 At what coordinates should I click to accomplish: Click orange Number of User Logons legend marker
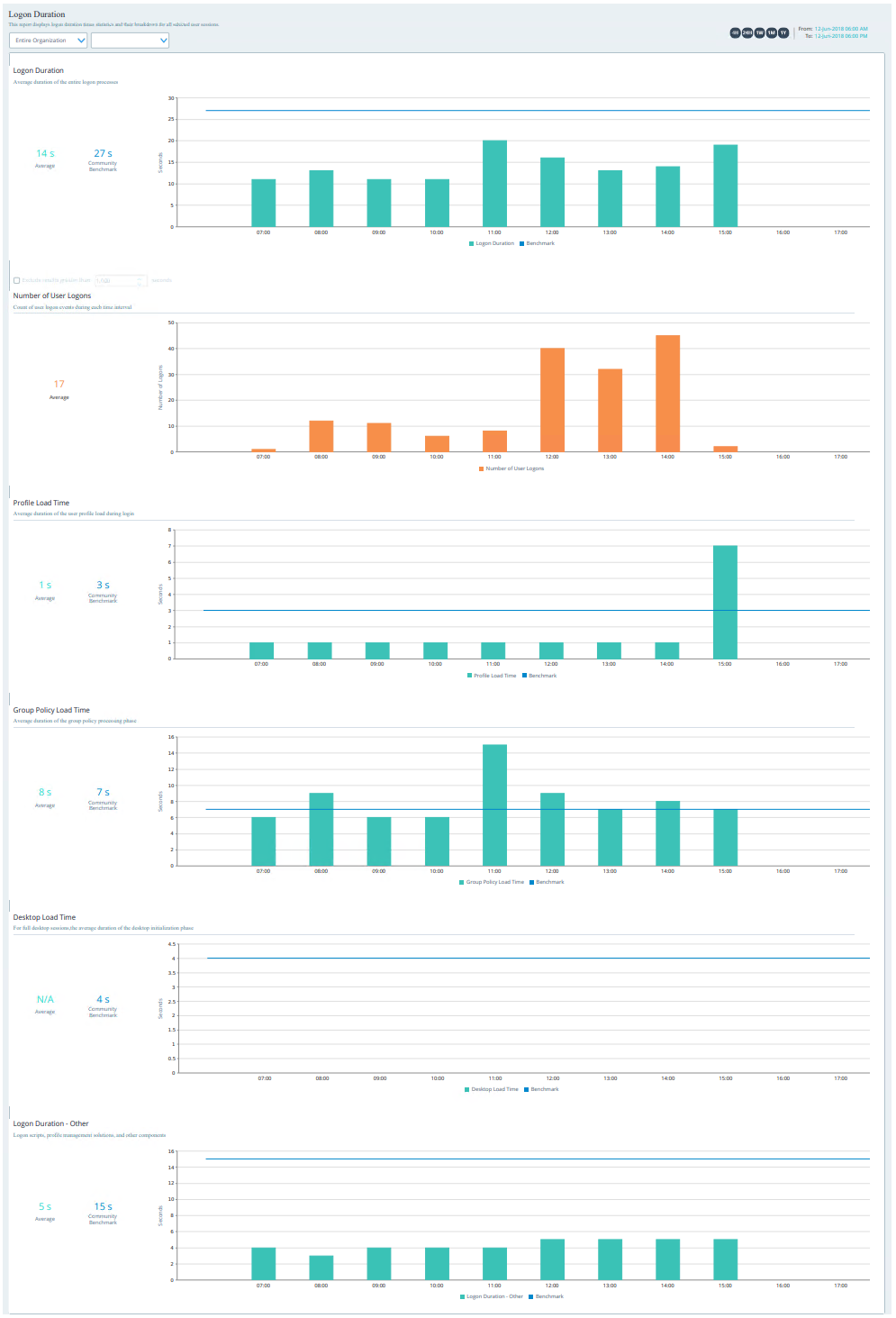click(x=481, y=468)
